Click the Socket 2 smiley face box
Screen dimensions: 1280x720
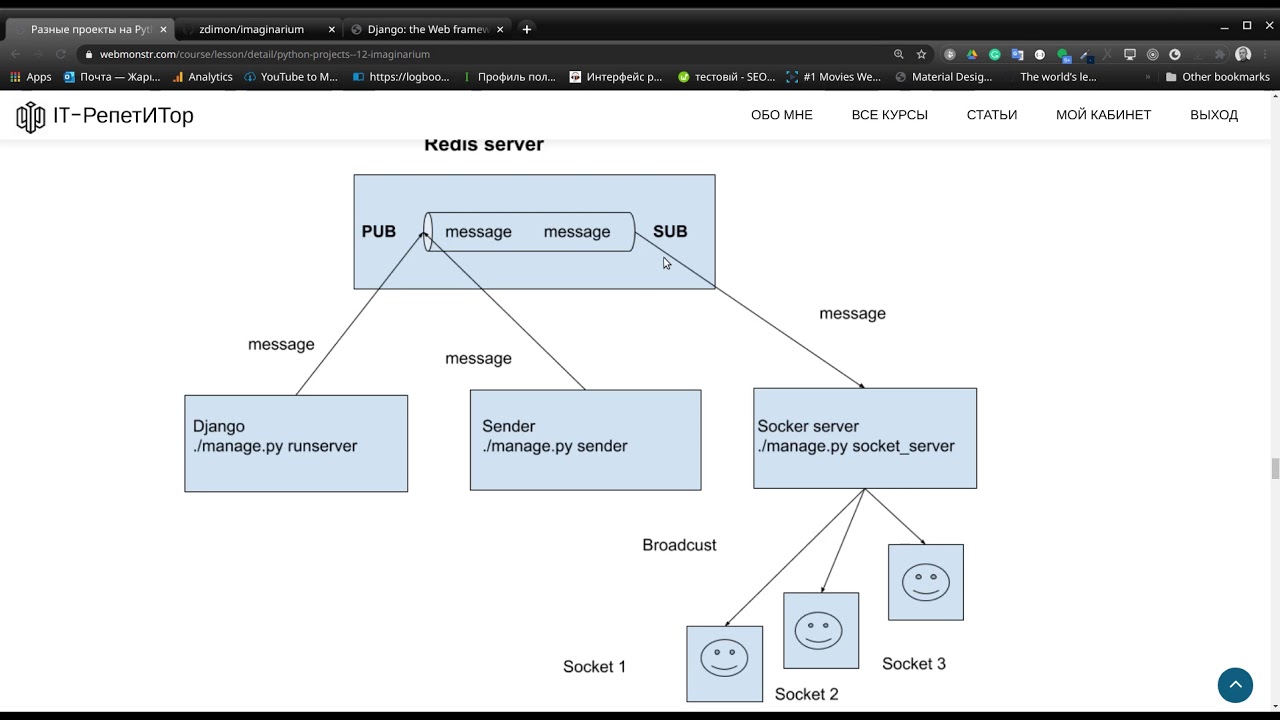click(x=821, y=630)
